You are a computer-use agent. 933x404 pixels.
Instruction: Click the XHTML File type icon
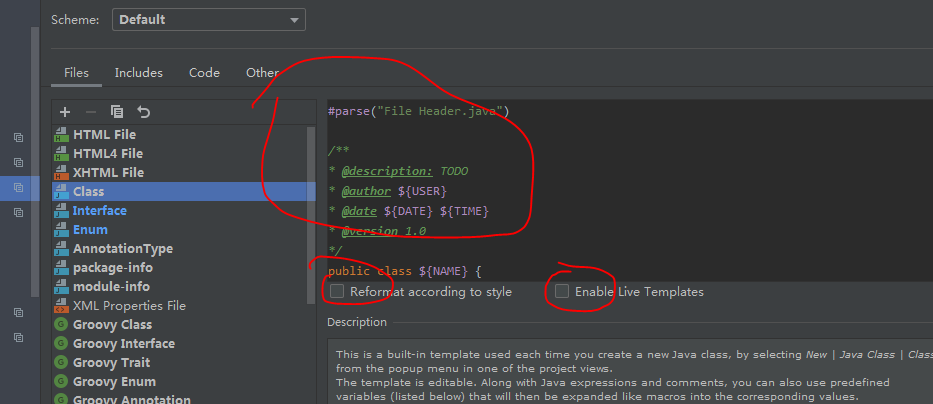61,173
